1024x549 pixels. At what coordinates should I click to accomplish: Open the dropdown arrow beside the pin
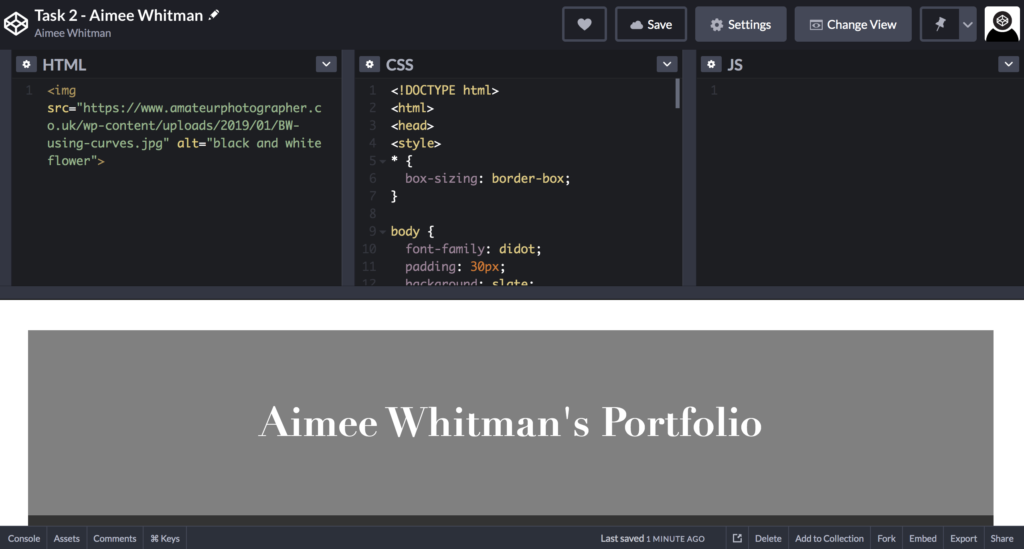(x=967, y=24)
